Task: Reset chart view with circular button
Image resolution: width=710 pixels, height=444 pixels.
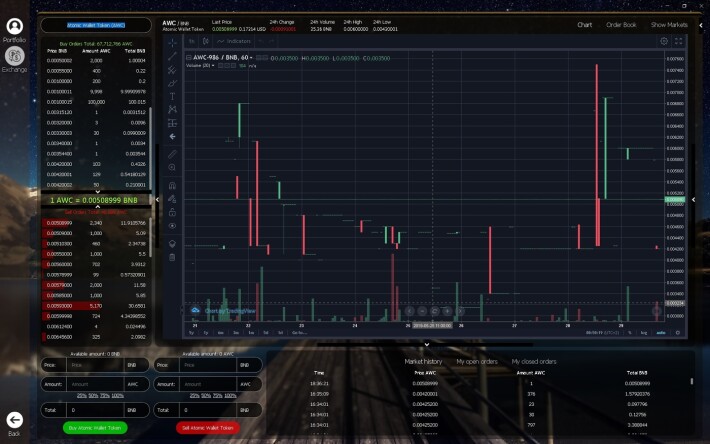Action: point(435,311)
